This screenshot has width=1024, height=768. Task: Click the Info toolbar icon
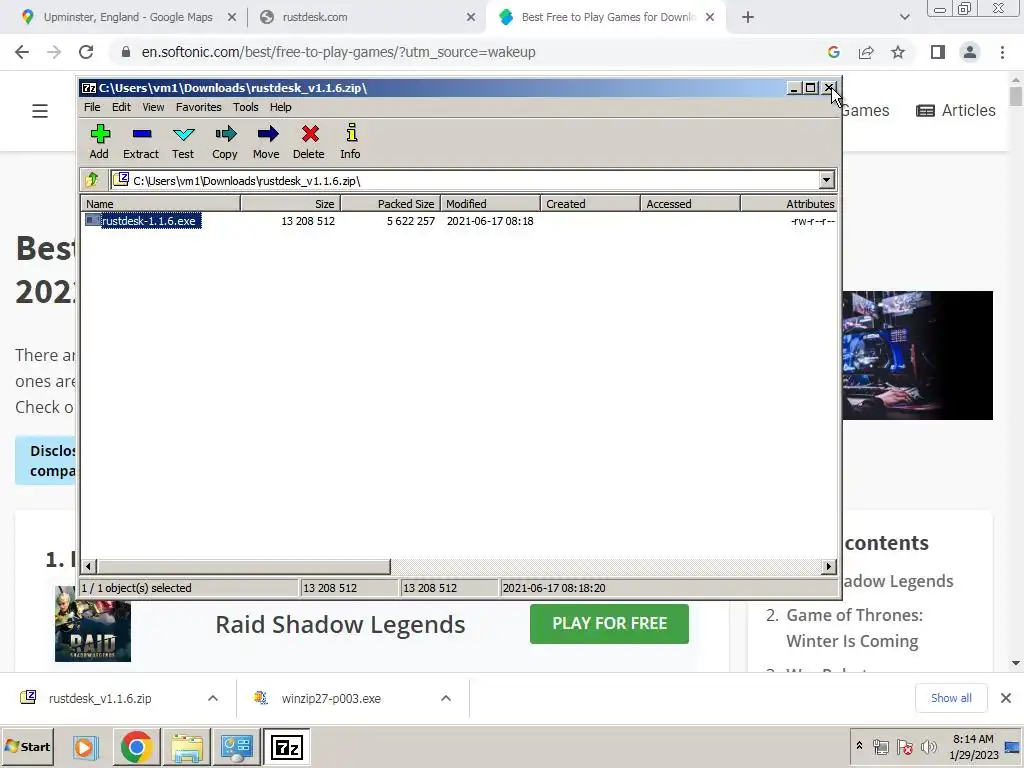point(351,142)
